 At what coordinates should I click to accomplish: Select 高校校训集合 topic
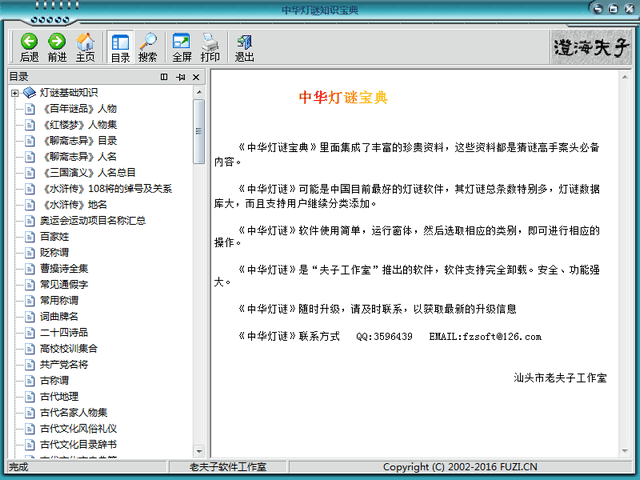pyautogui.click(x=69, y=349)
